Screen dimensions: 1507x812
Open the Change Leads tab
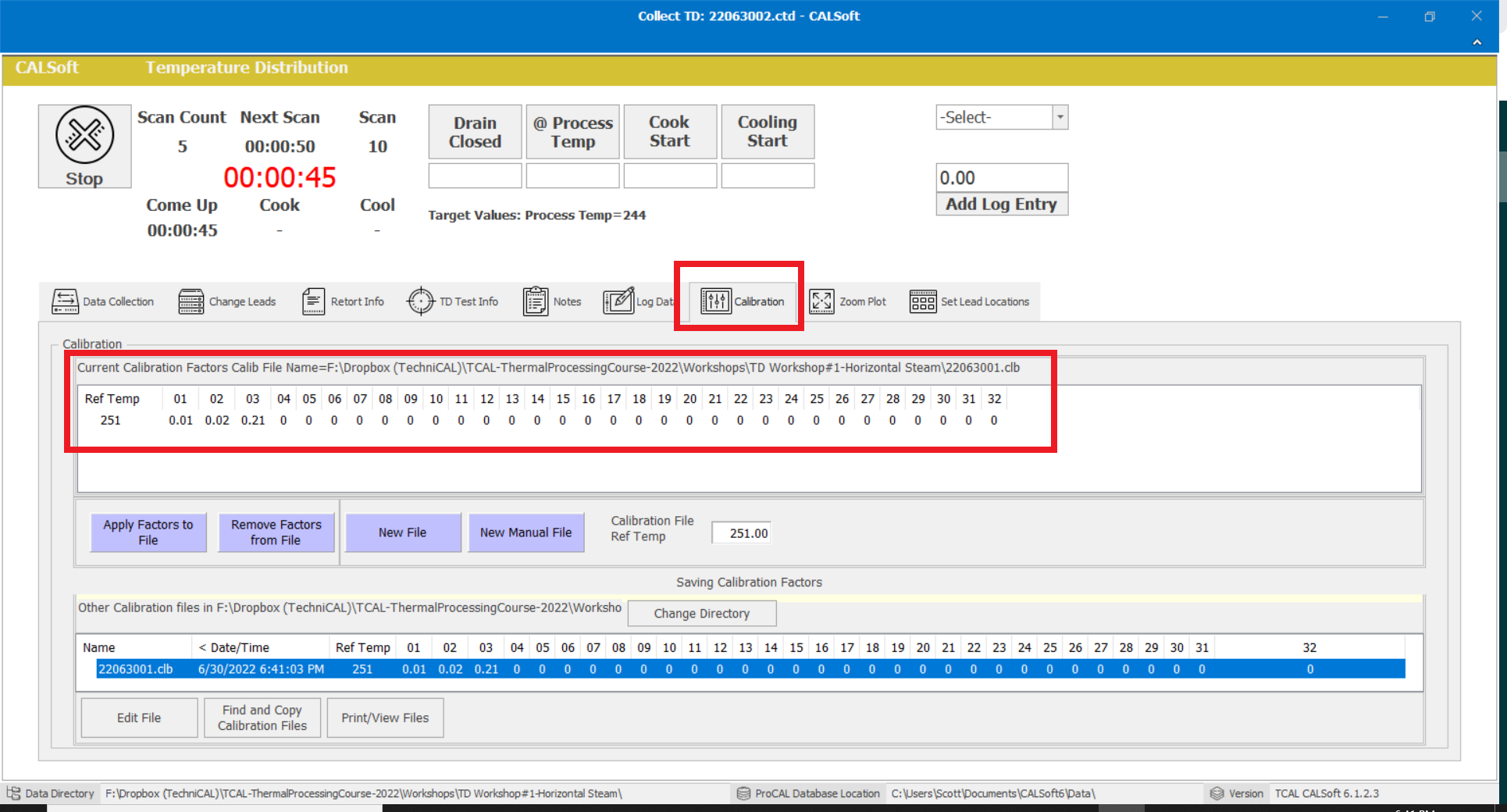(227, 301)
